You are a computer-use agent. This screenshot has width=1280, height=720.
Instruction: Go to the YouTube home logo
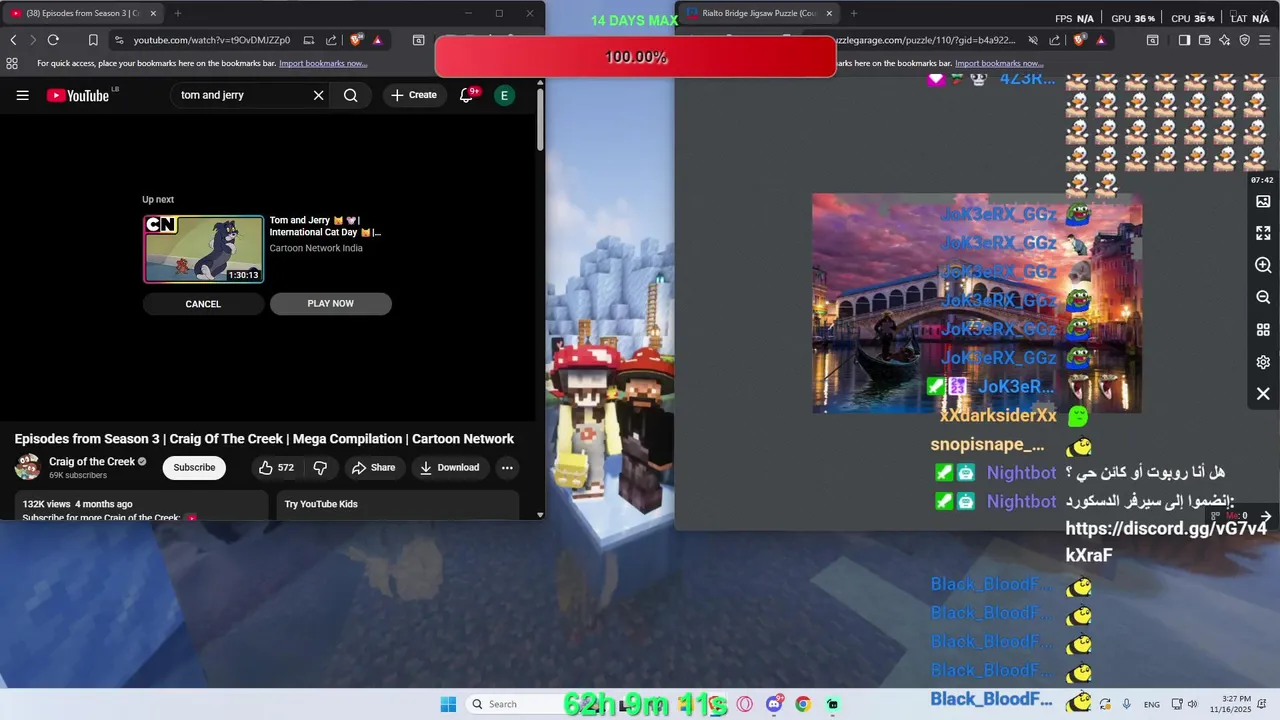click(78, 95)
